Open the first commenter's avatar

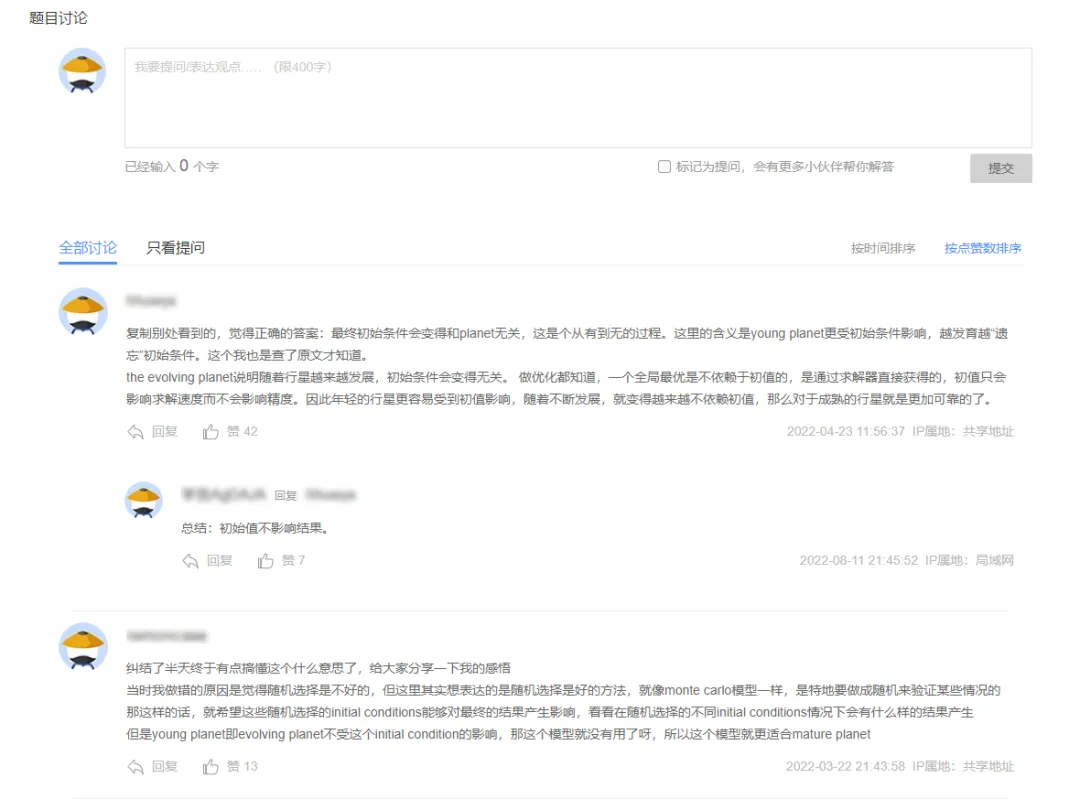[83, 312]
